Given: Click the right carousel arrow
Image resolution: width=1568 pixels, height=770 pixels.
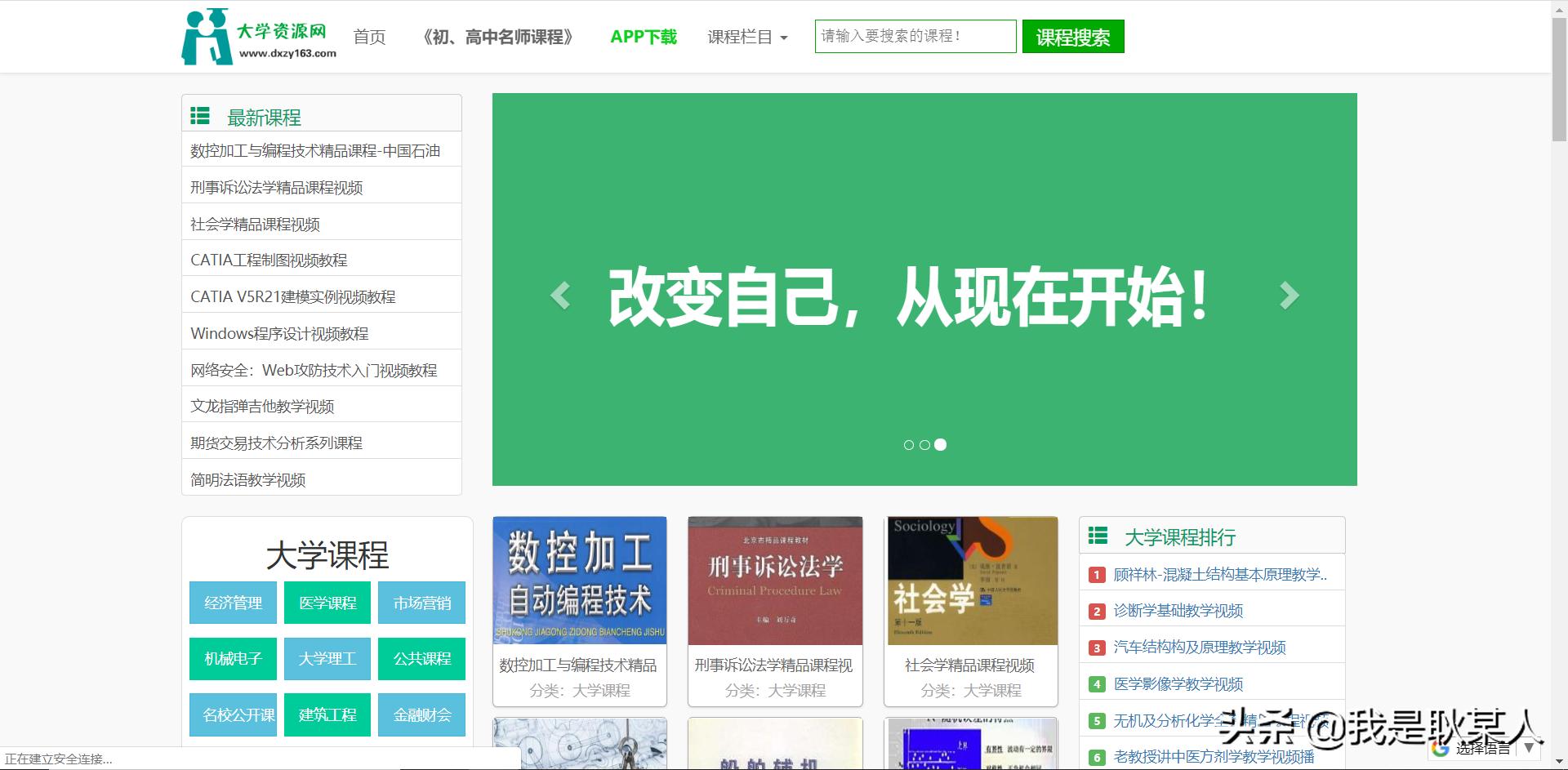Looking at the screenshot, I should coord(1290,296).
